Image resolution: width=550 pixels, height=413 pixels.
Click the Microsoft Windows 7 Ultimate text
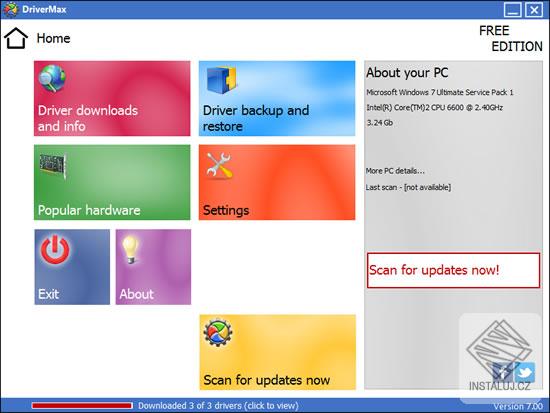click(x=440, y=92)
